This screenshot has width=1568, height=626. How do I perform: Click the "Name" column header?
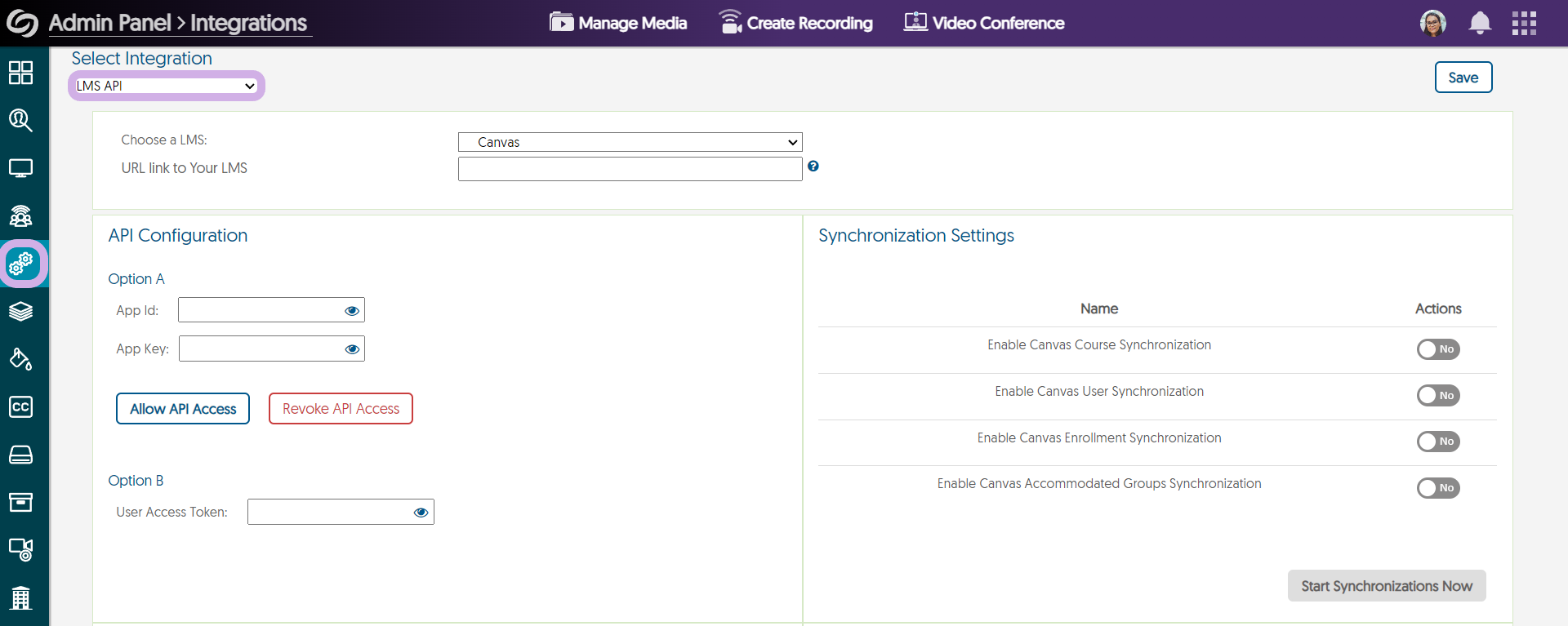click(1099, 309)
